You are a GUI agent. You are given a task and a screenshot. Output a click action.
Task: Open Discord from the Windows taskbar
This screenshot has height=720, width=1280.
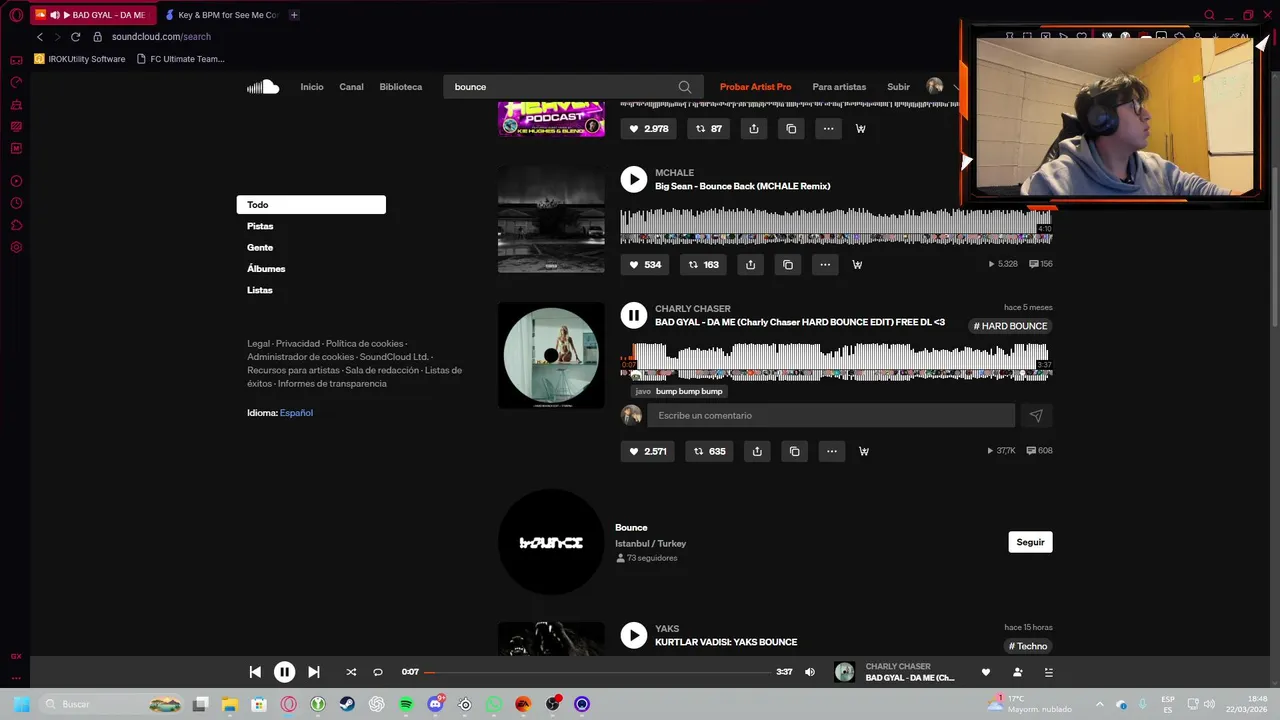tap(435, 704)
